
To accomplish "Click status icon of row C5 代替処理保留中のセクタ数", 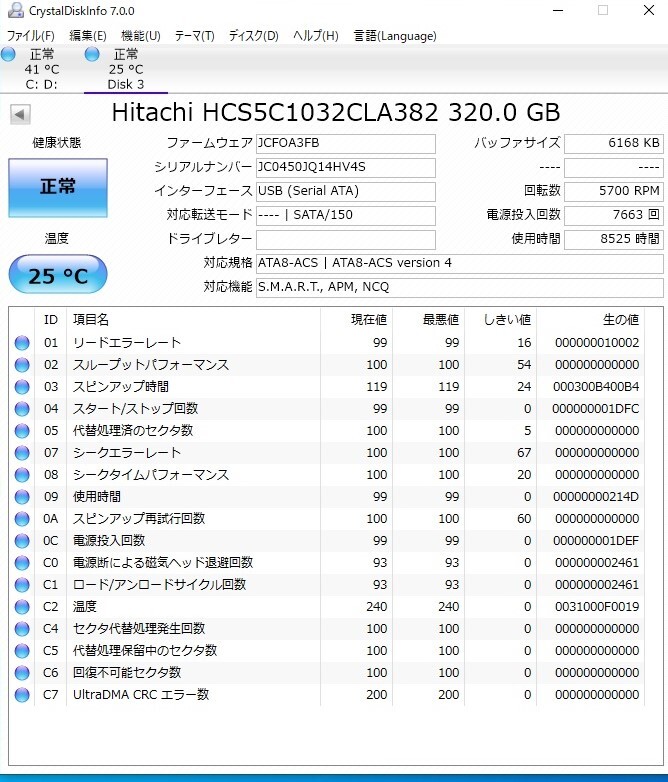I will 22,650.
